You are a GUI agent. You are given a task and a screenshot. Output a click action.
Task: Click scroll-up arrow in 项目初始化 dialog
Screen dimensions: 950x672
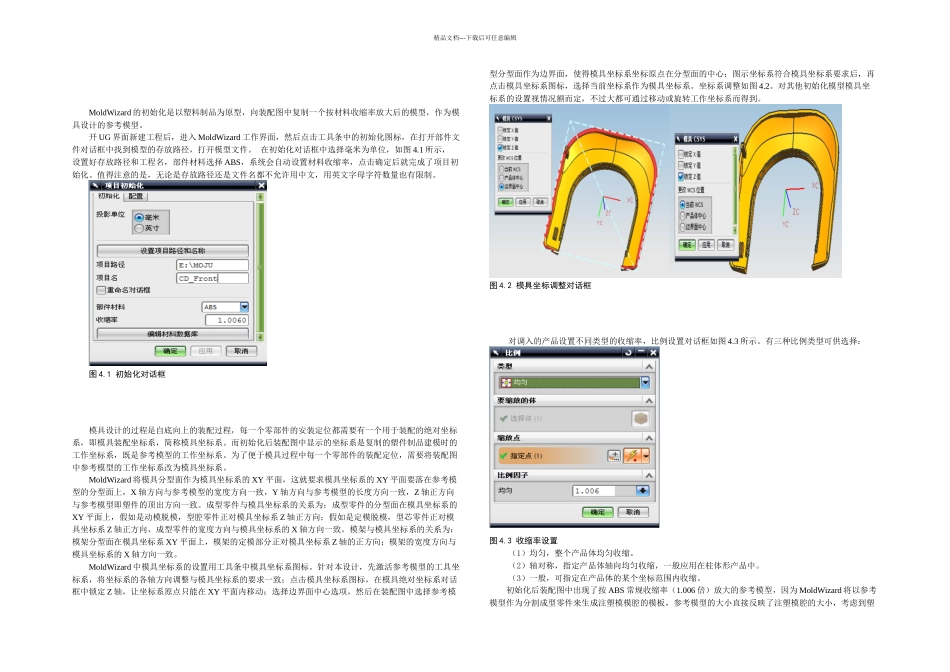[x=261, y=197]
